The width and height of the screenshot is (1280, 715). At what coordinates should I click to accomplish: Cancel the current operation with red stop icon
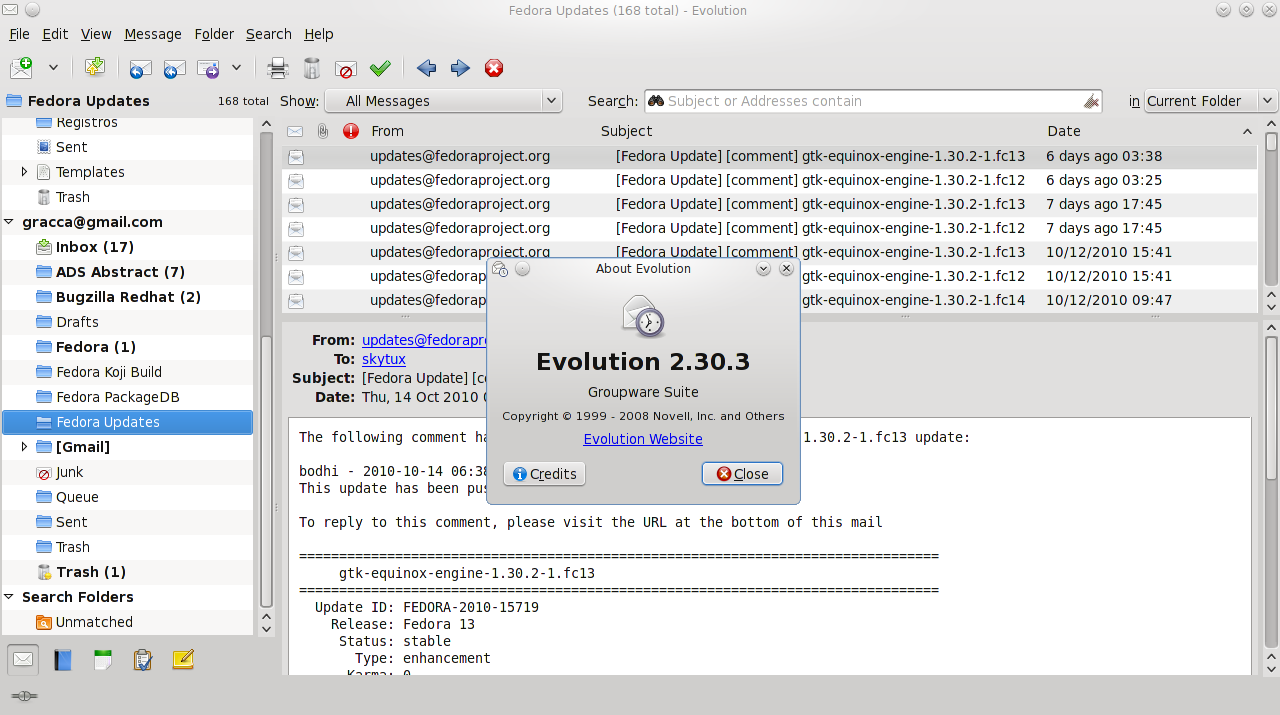point(494,68)
